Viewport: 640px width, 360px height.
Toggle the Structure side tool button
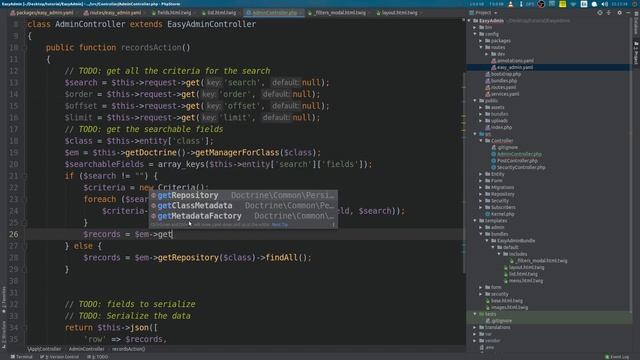(x=4, y=334)
